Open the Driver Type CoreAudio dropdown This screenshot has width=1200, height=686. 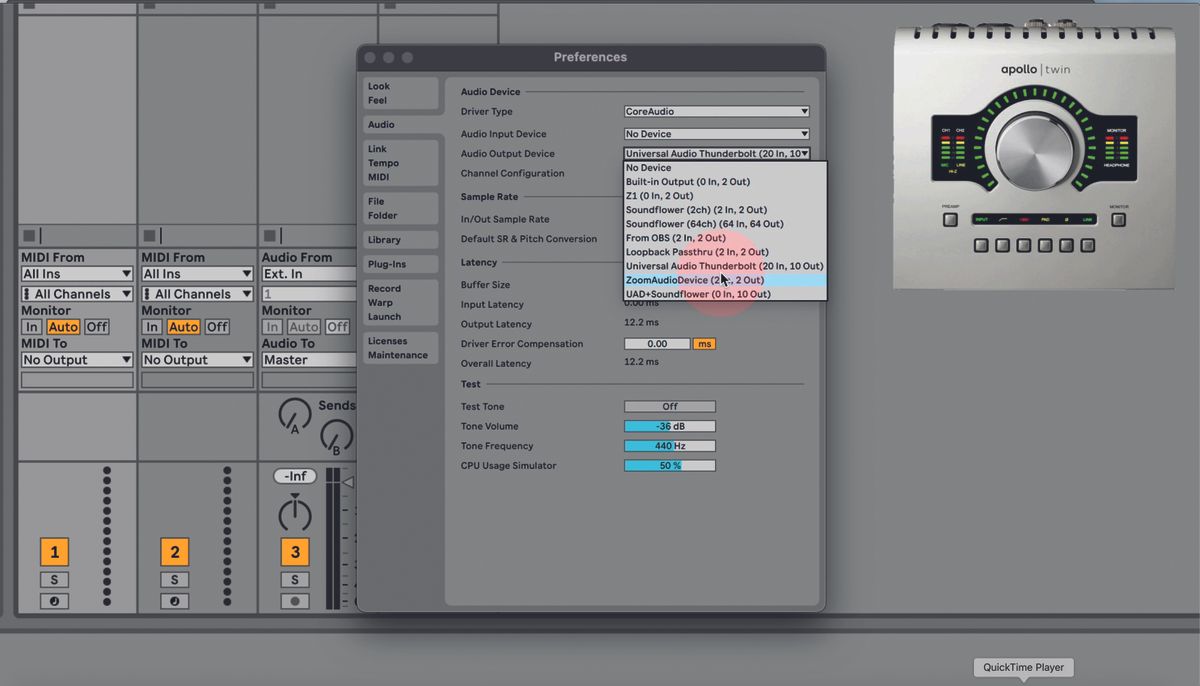[716, 112]
